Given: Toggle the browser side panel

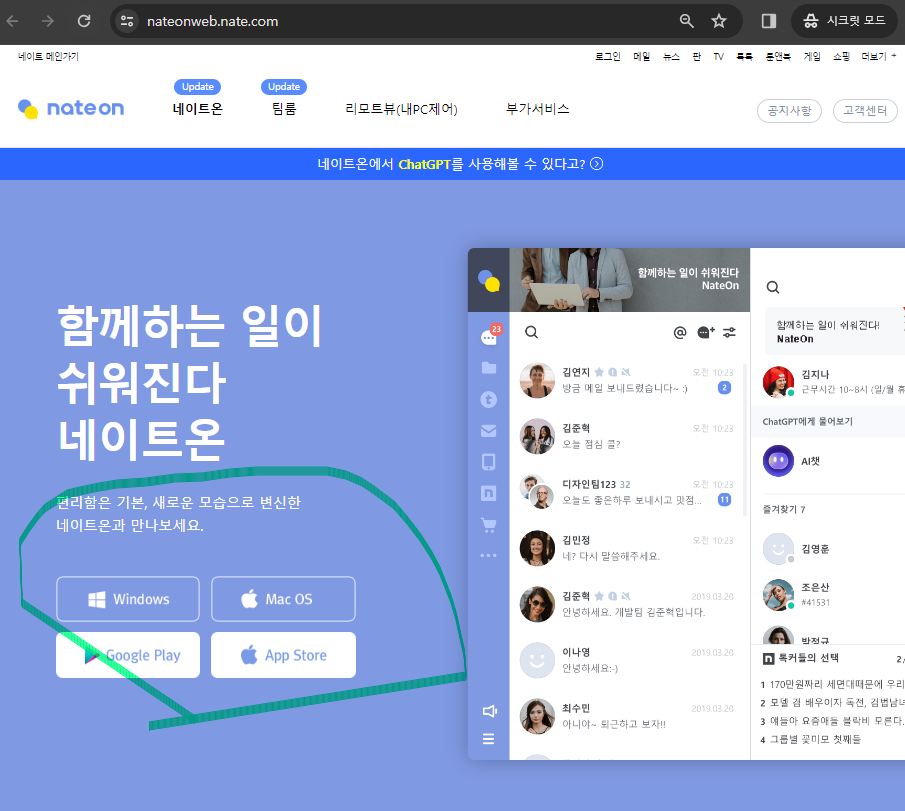Looking at the screenshot, I should (769, 20).
